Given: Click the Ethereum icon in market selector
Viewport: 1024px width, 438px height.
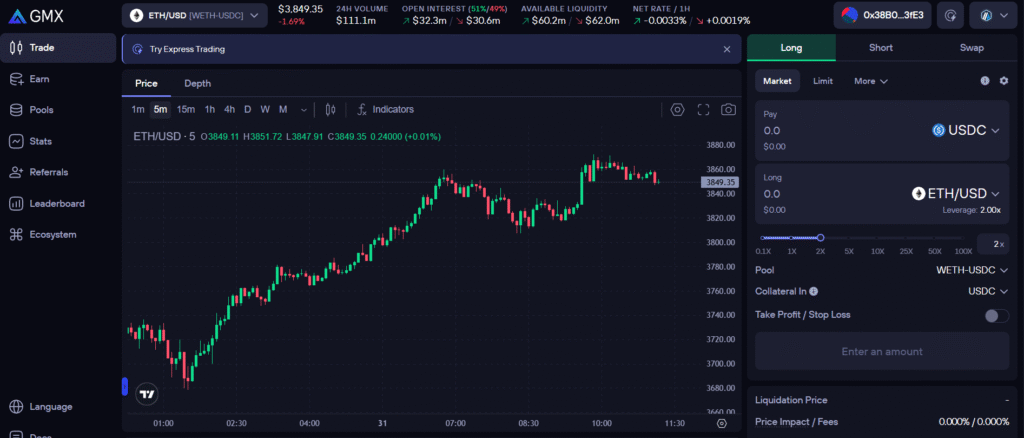Looking at the screenshot, I should tap(136, 15).
